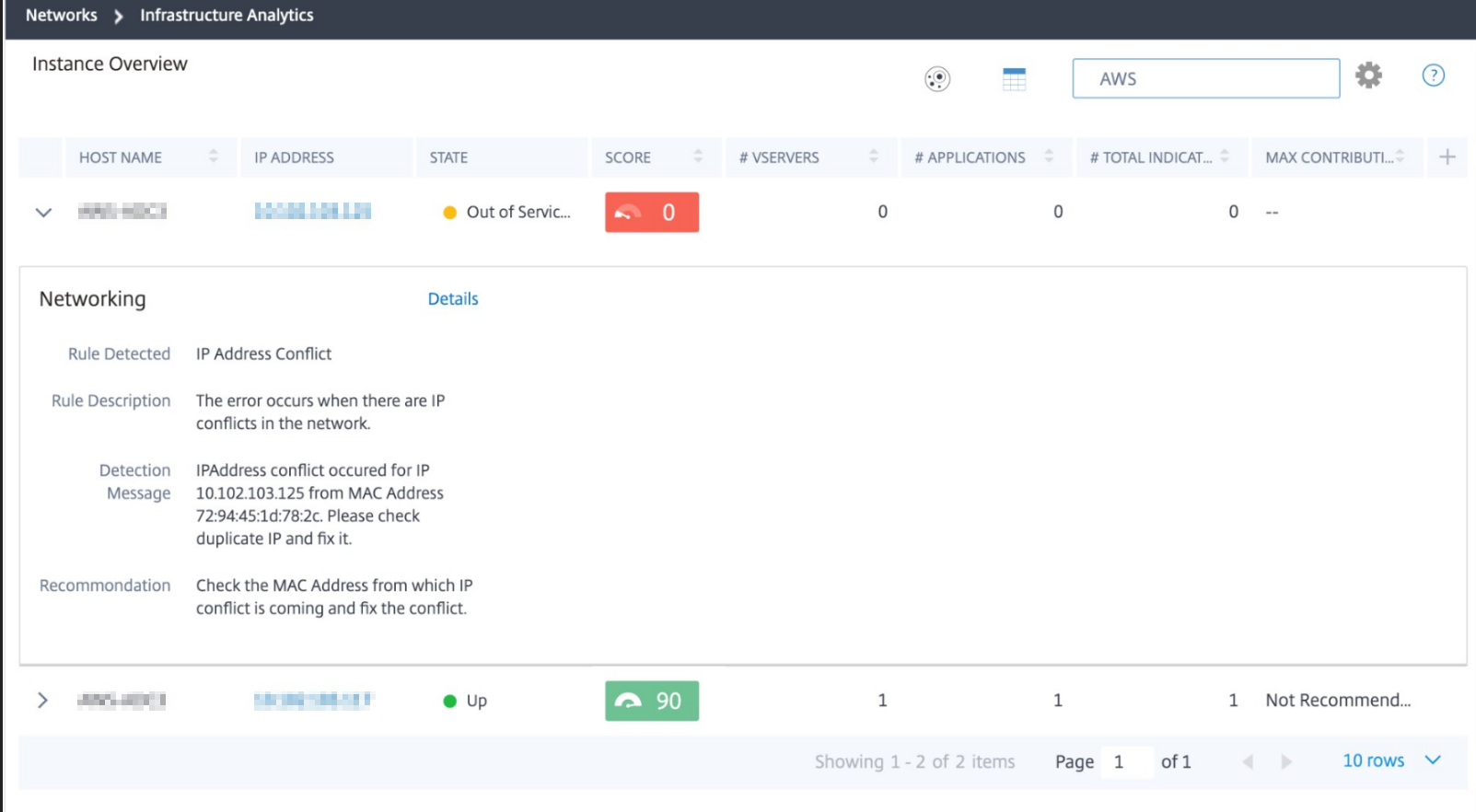Screen dimensions: 1476x812
Task: Switch to tabular view icon
Action: pos(1014,79)
